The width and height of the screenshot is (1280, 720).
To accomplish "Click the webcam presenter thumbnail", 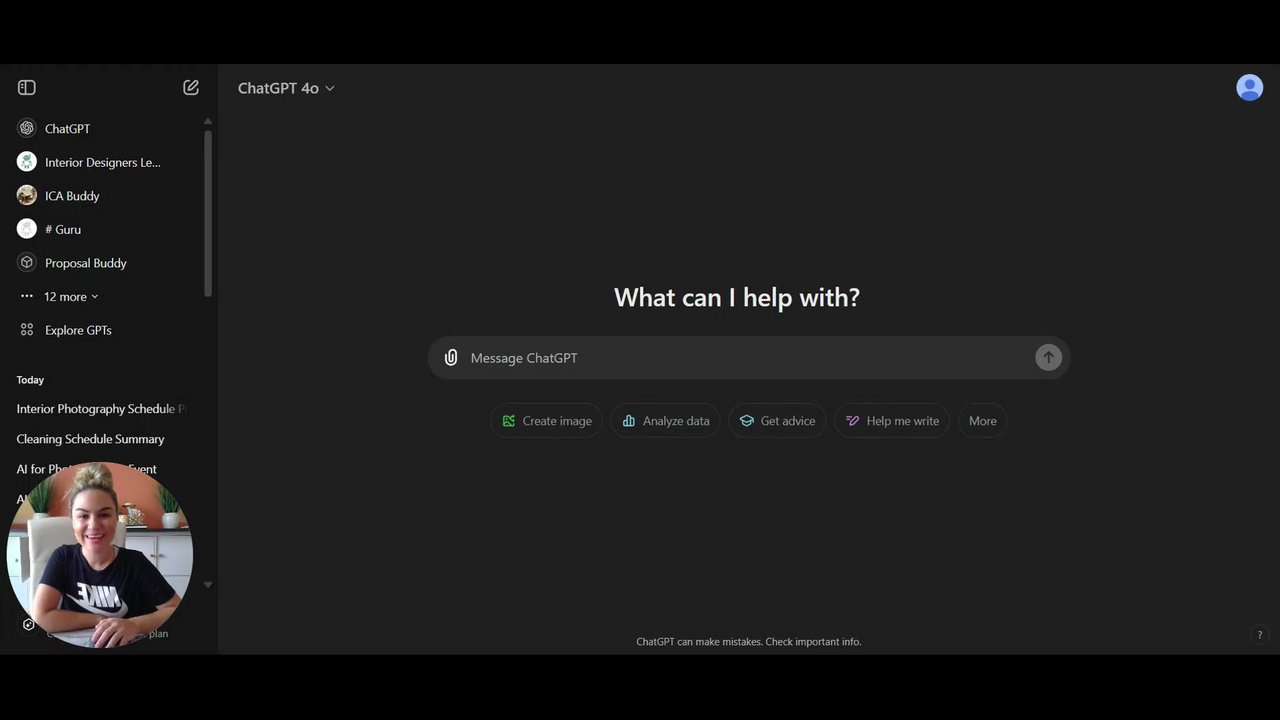I will (100, 555).
